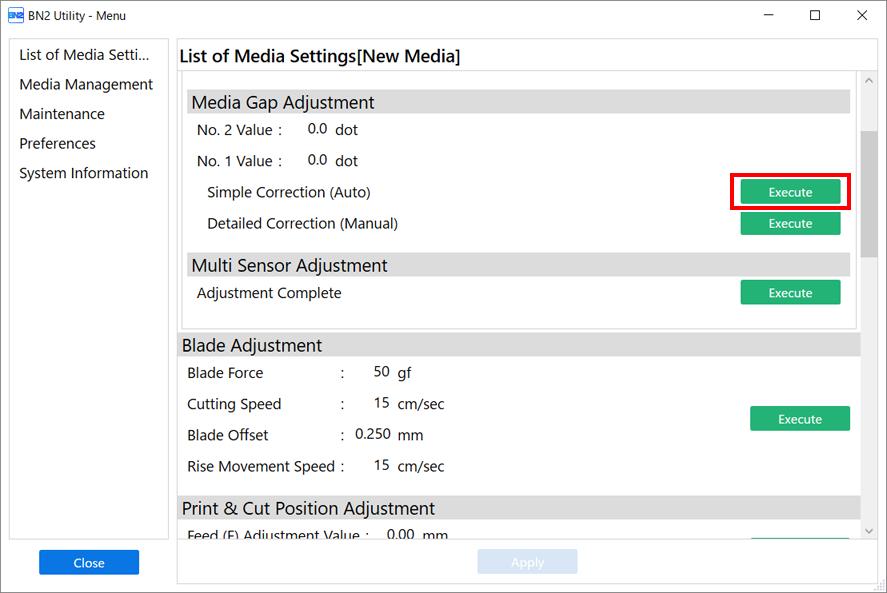Screen dimensions: 887x593
Task: Click the Adjustment Complete status text
Action: (269, 293)
